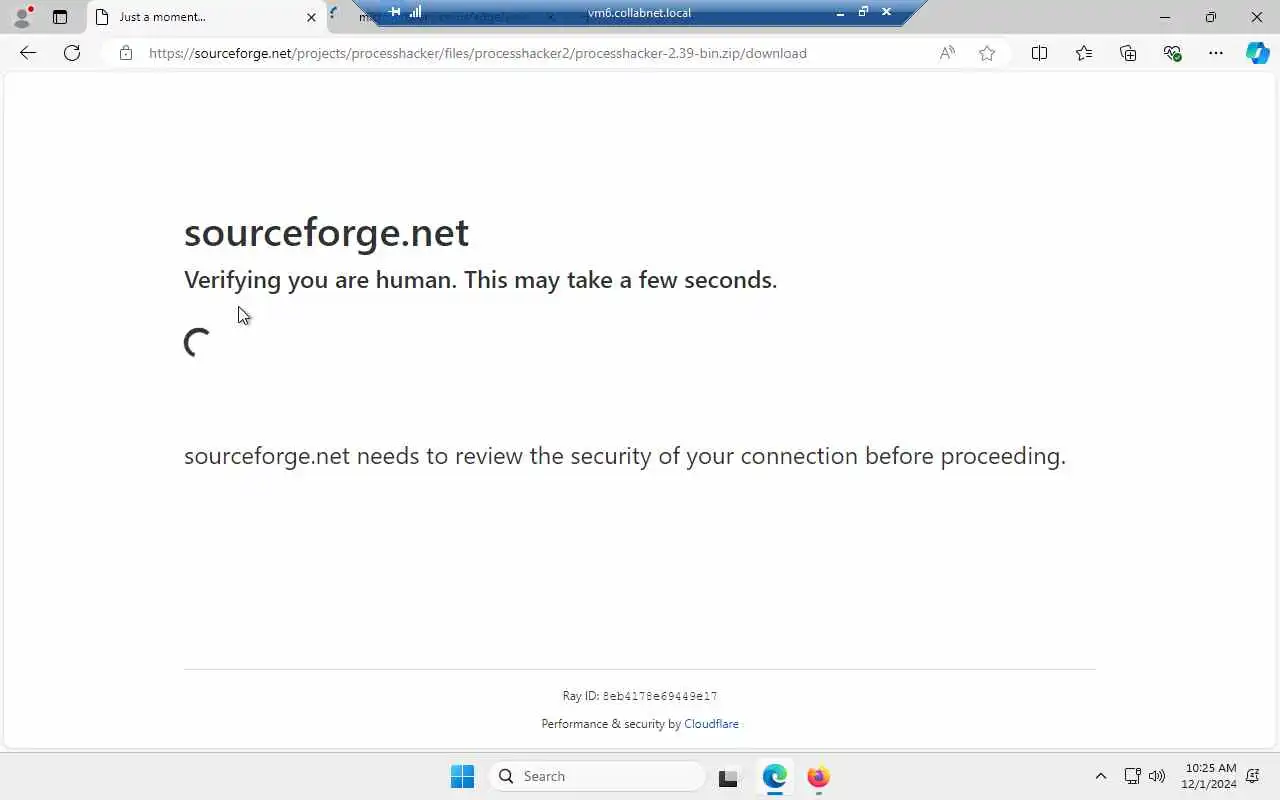Click the browser Back arrow
The width and height of the screenshot is (1280, 800).
[x=28, y=53]
